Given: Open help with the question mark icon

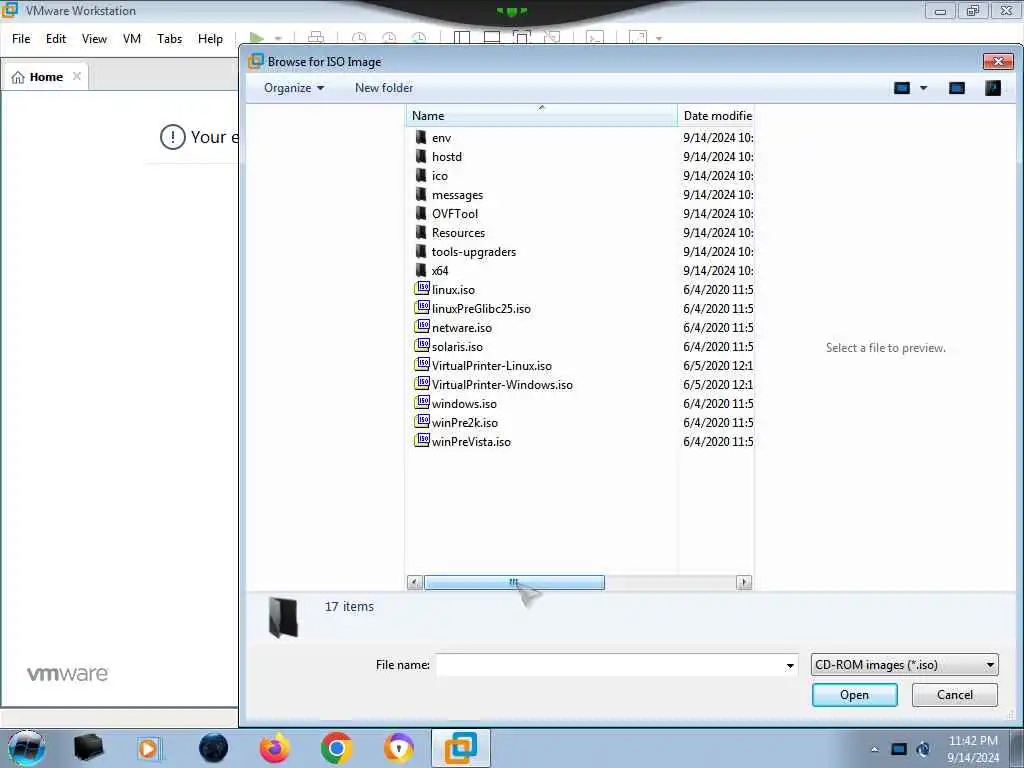Looking at the screenshot, I should [x=993, y=88].
